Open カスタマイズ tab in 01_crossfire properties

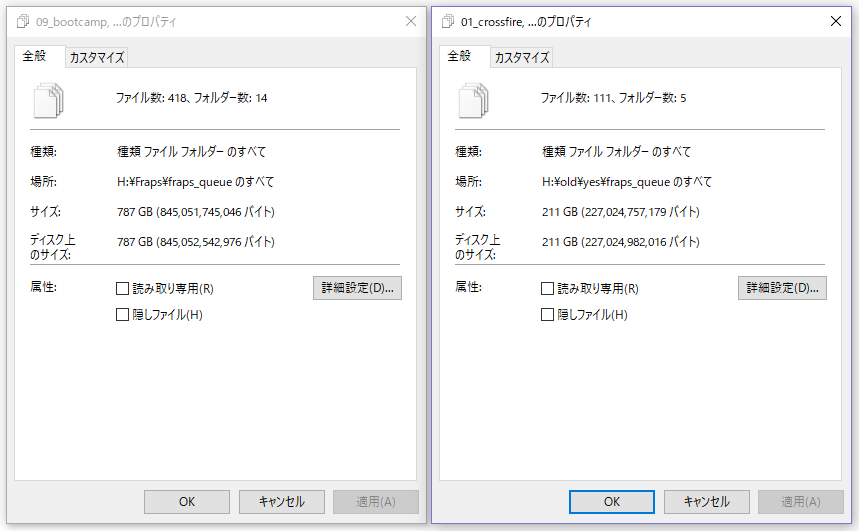522,58
